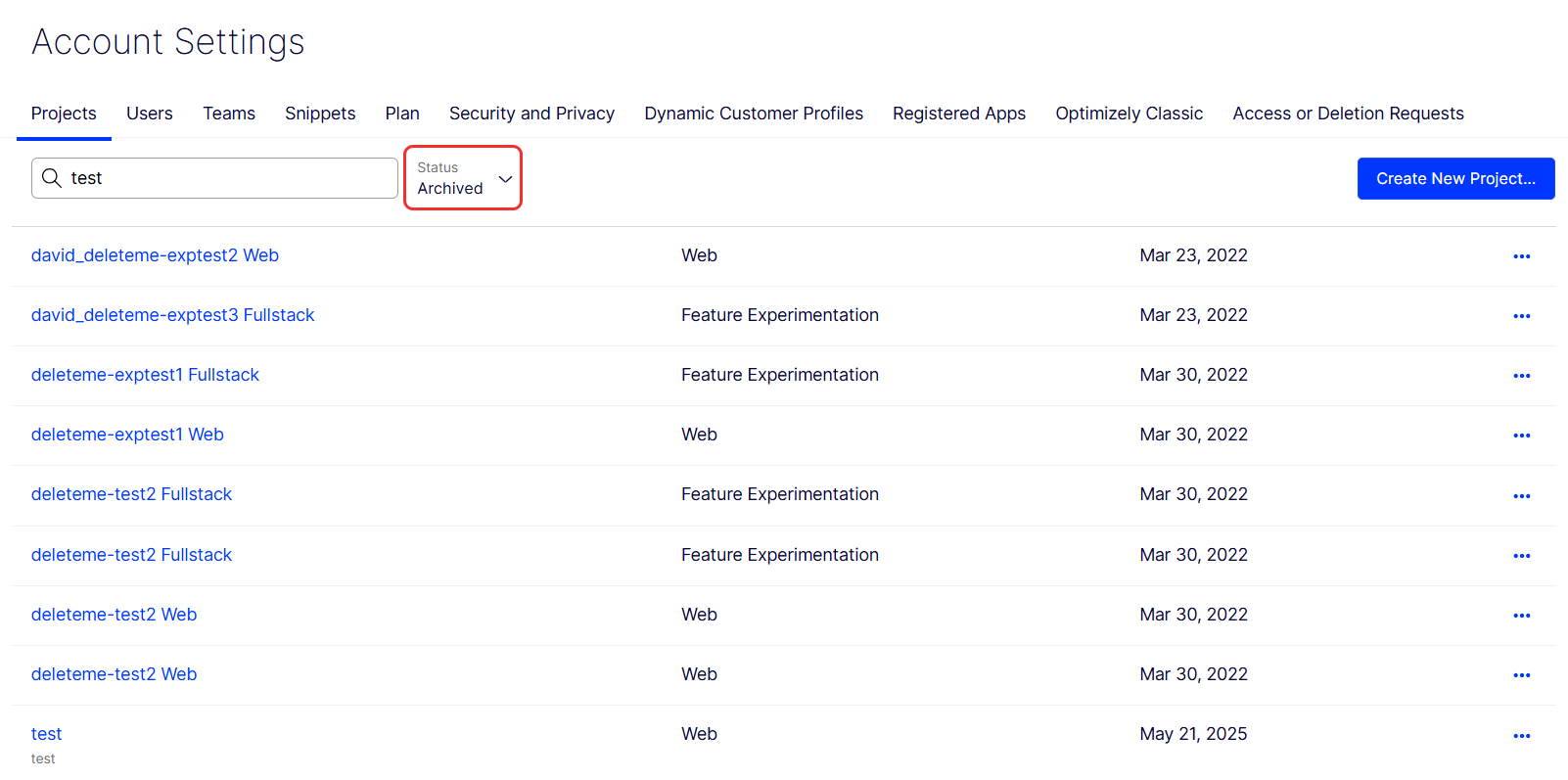Show ellipsis menu for first deleteme-test2 Fullstack
Image resolution: width=1568 pixels, height=780 pixels.
click(1521, 496)
